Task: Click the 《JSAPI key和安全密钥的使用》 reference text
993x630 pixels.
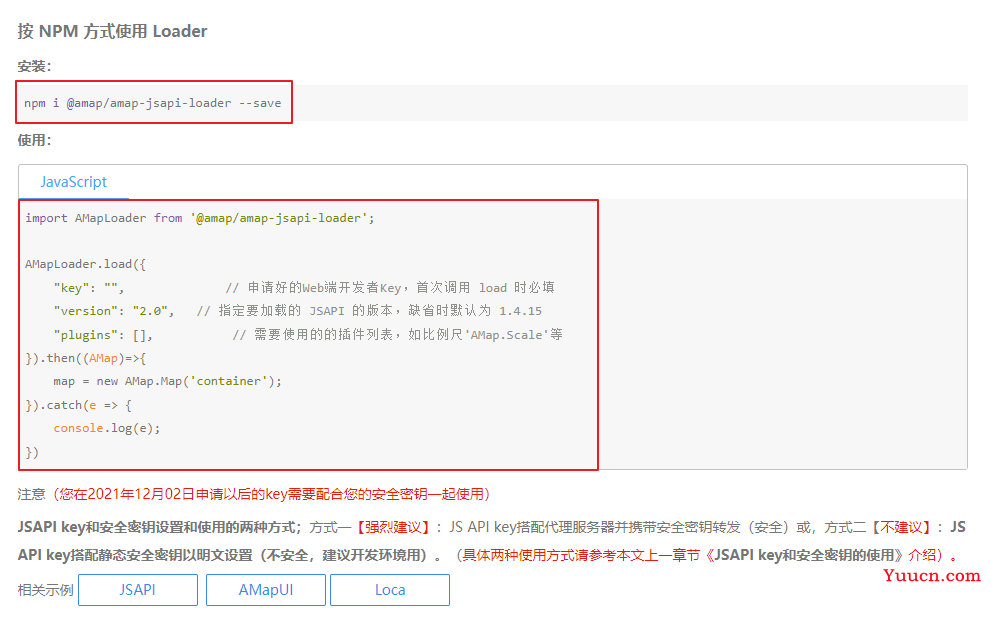Action: pos(803,555)
